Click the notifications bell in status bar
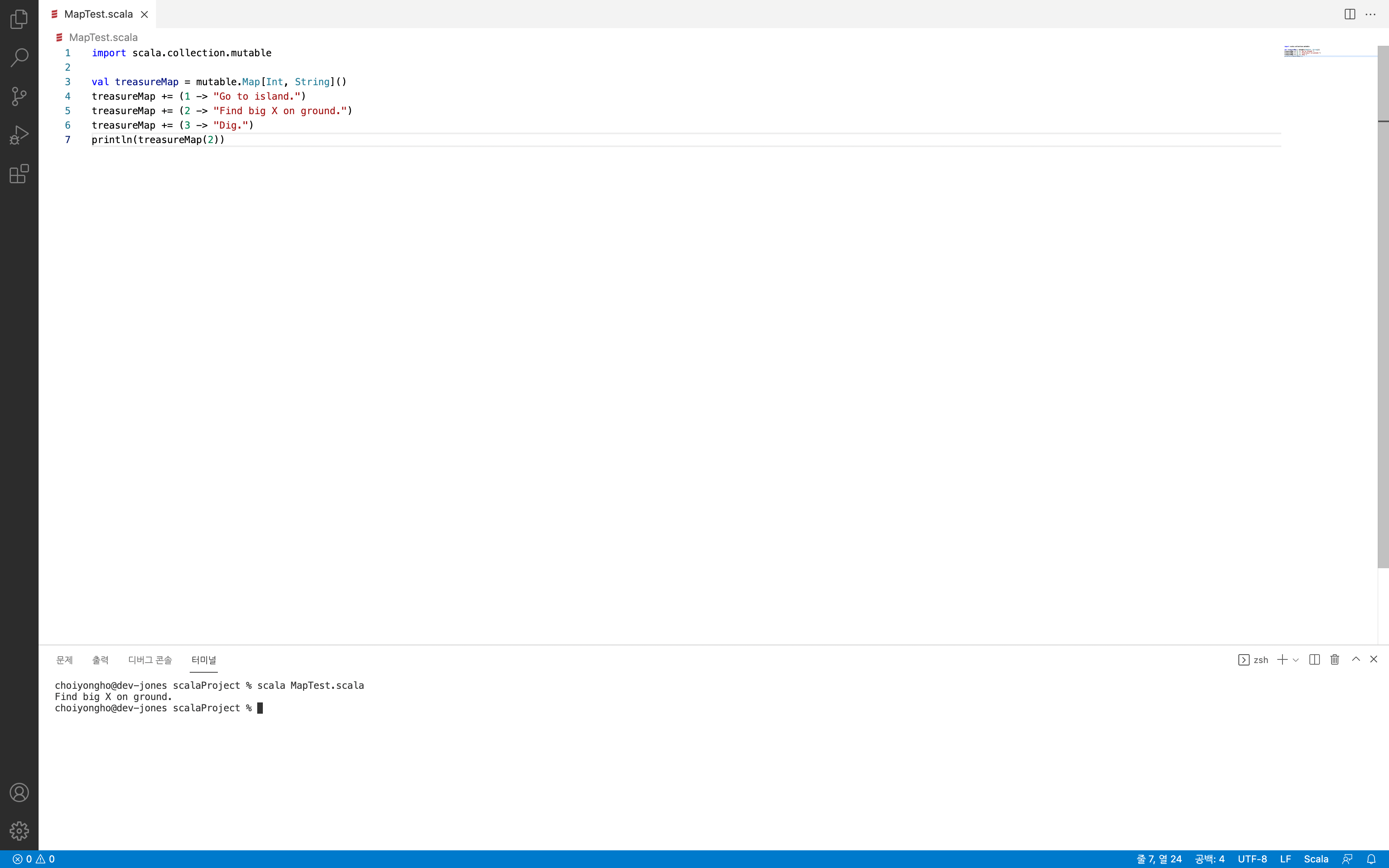This screenshot has width=1389, height=868. [x=1371, y=859]
